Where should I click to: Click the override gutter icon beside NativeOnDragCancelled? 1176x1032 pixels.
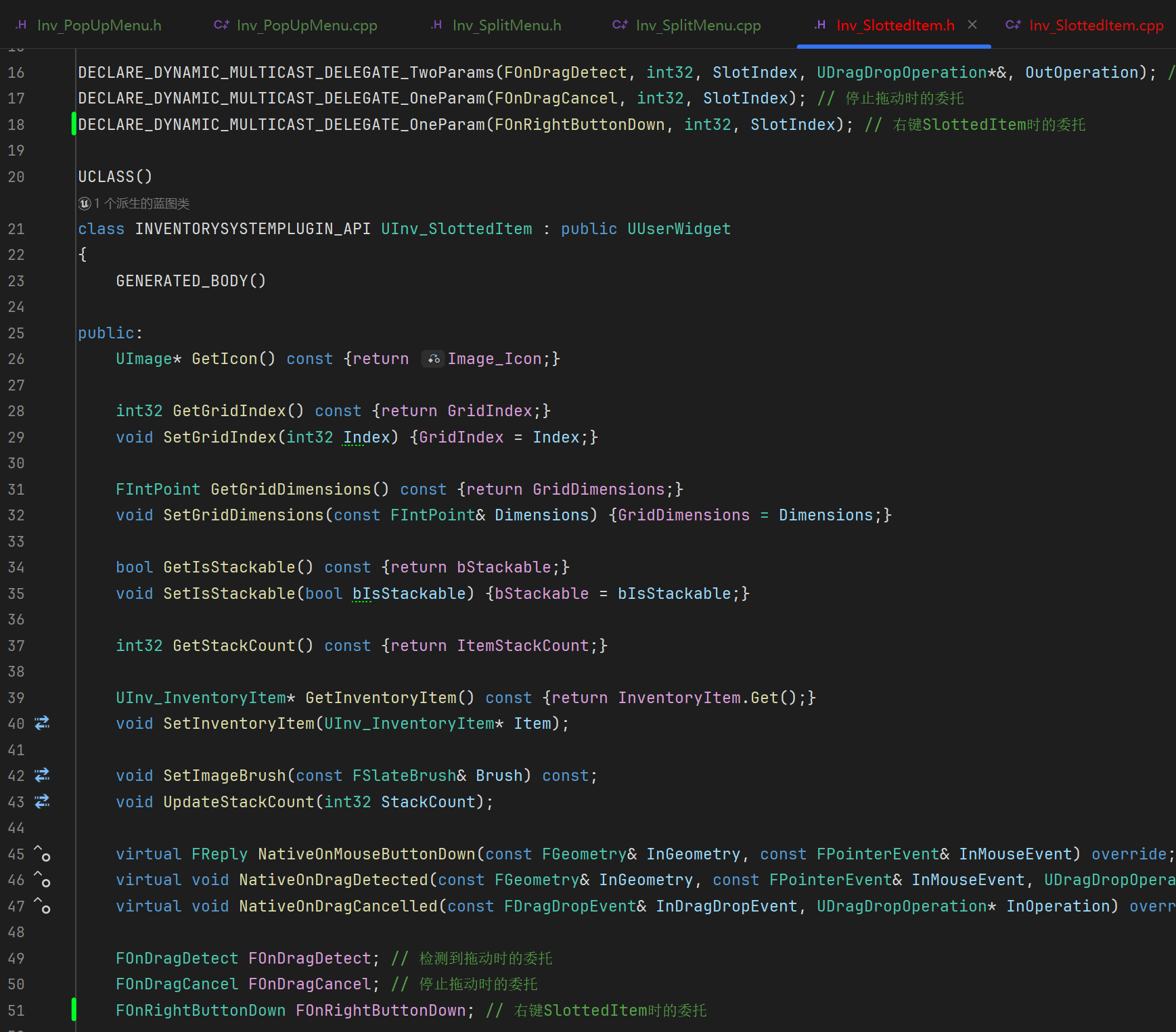click(42, 906)
